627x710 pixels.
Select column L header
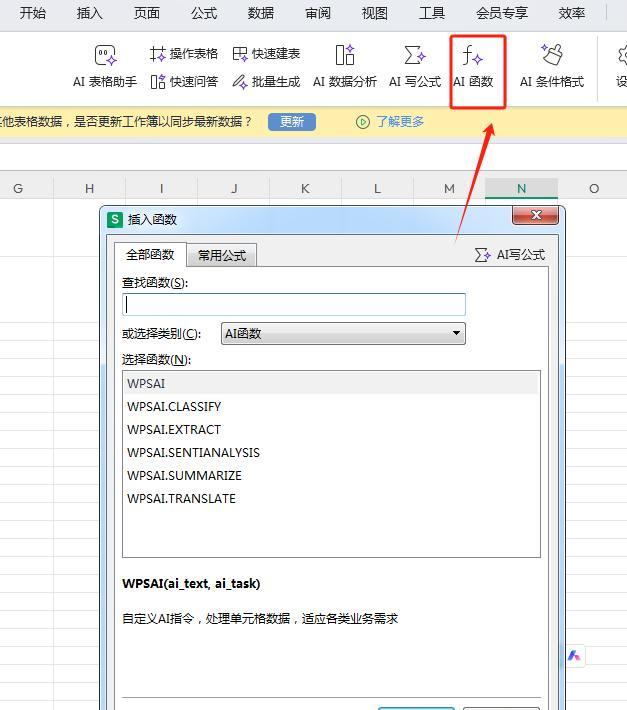(x=377, y=188)
